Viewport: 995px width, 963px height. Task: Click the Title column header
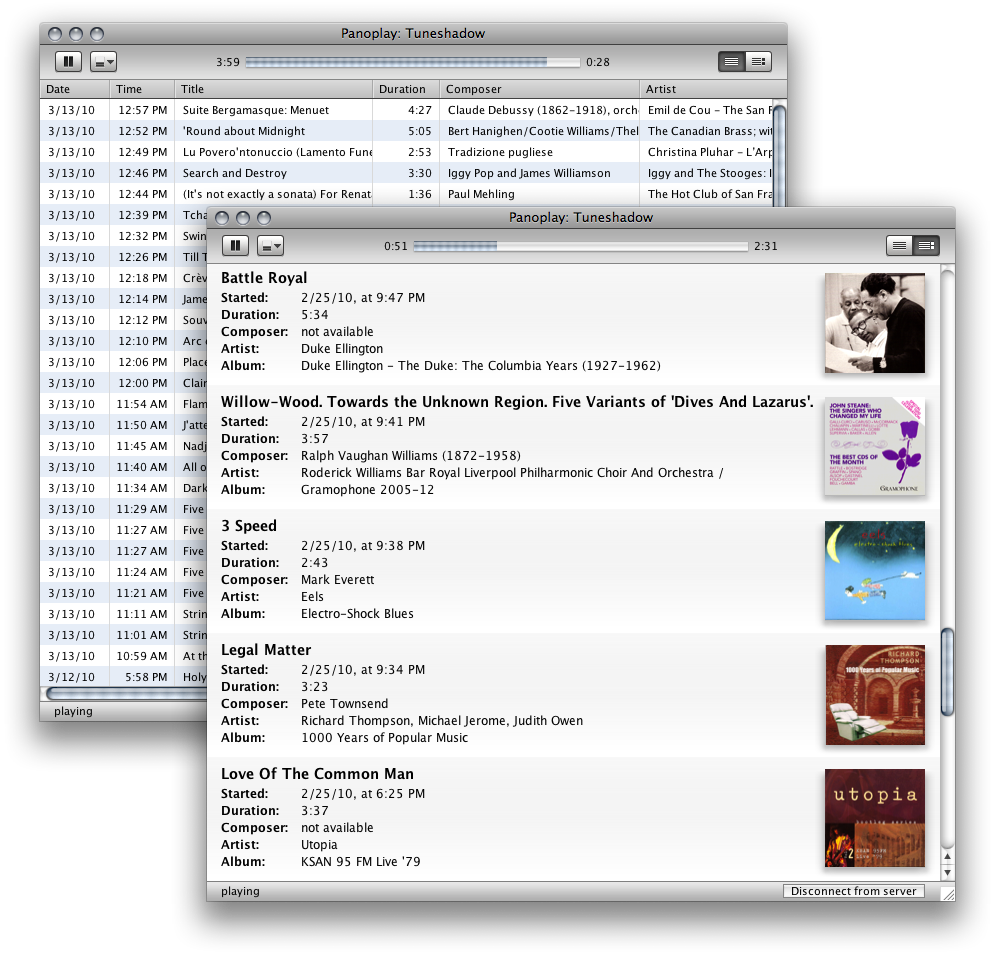coord(273,89)
